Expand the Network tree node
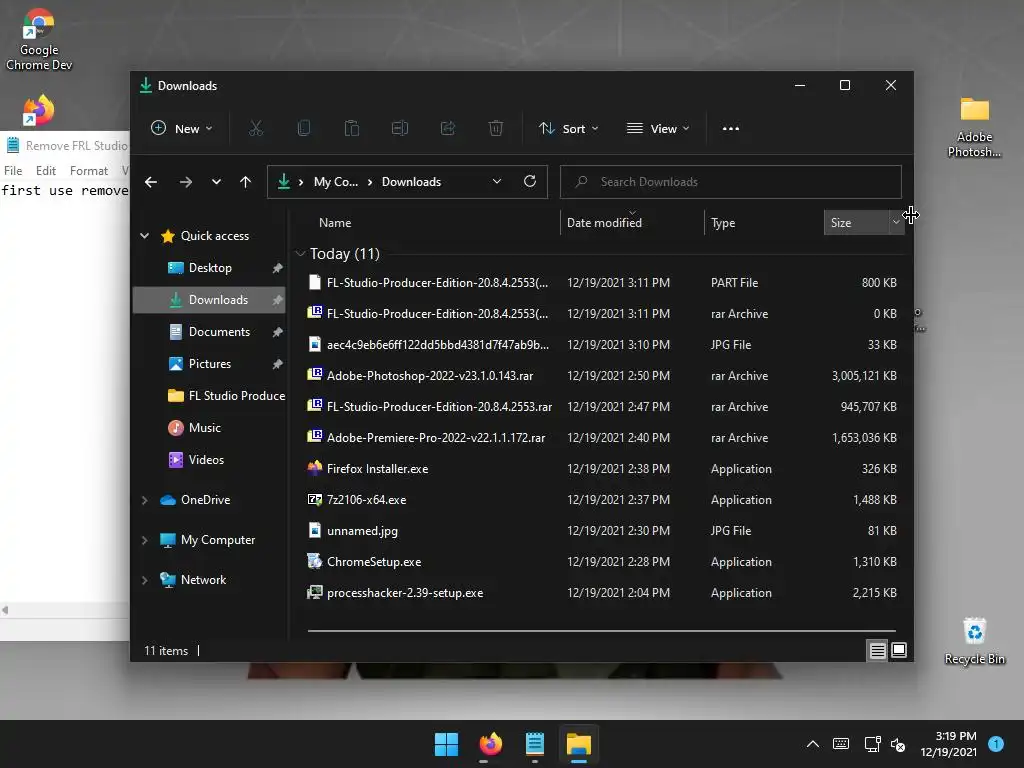Screen dimensions: 1024x768 (x=144, y=580)
